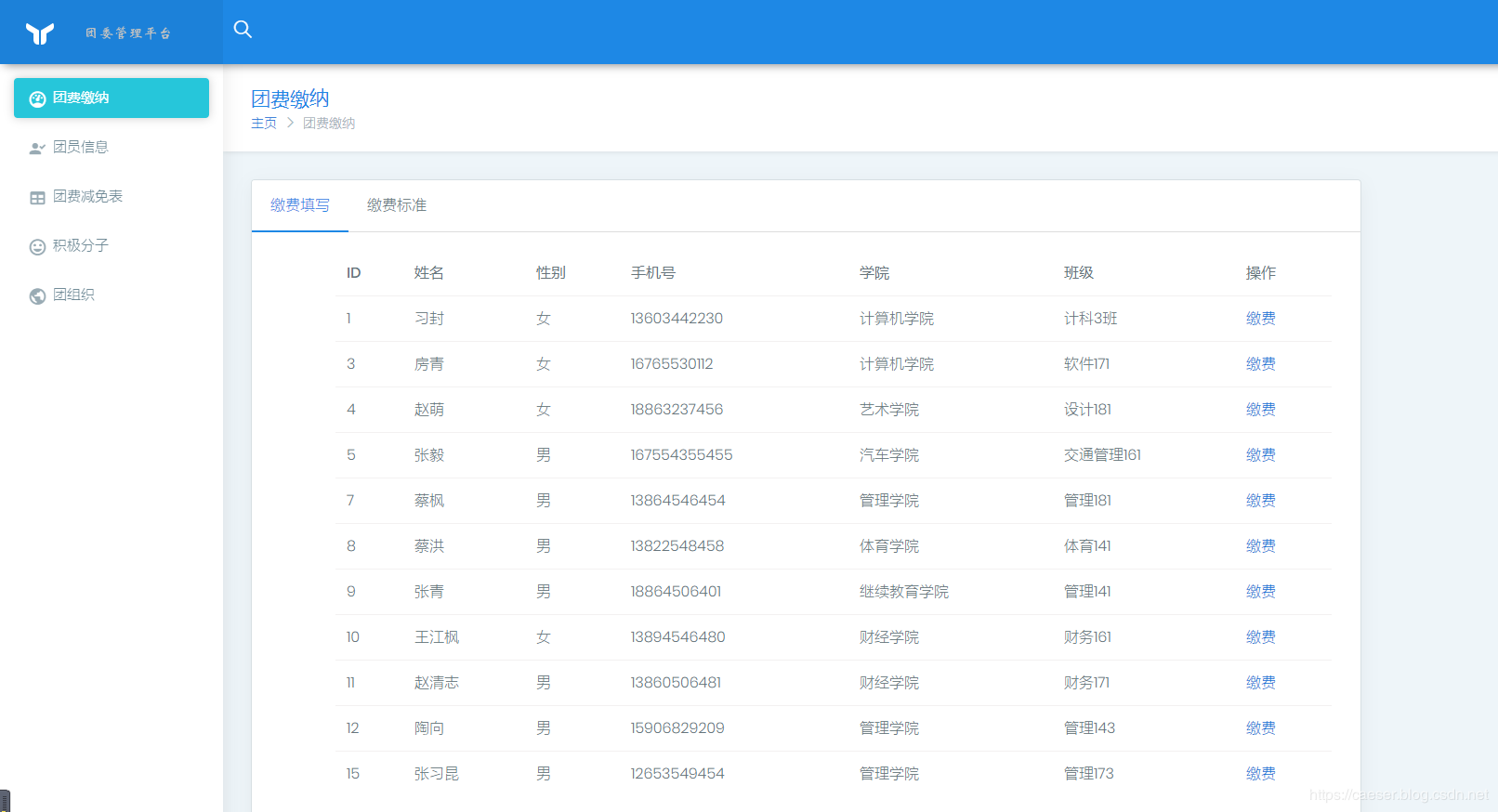Image resolution: width=1498 pixels, height=812 pixels.
Task: Click the 班级 column header
Action: pyautogui.click(x=1079, y=273)
